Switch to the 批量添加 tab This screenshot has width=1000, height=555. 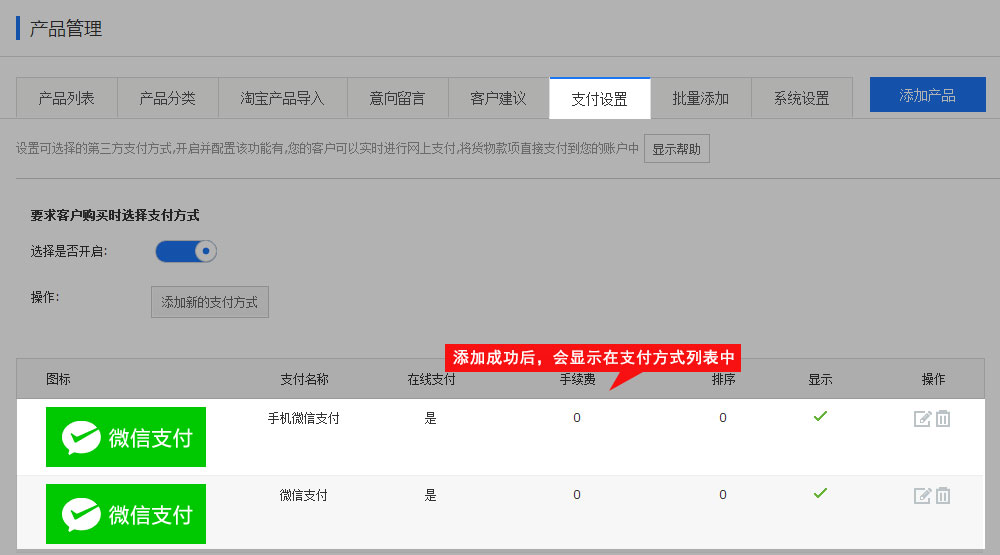coord(700,98)
